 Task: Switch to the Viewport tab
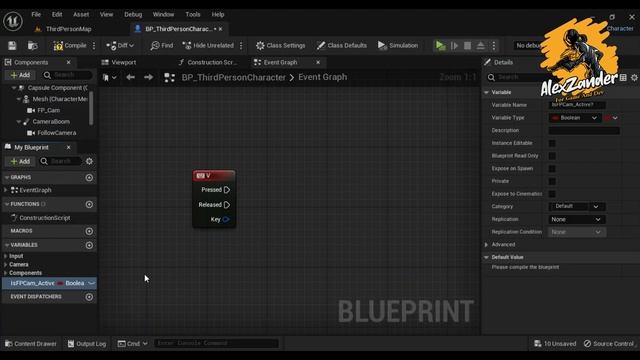coord(119,62)
